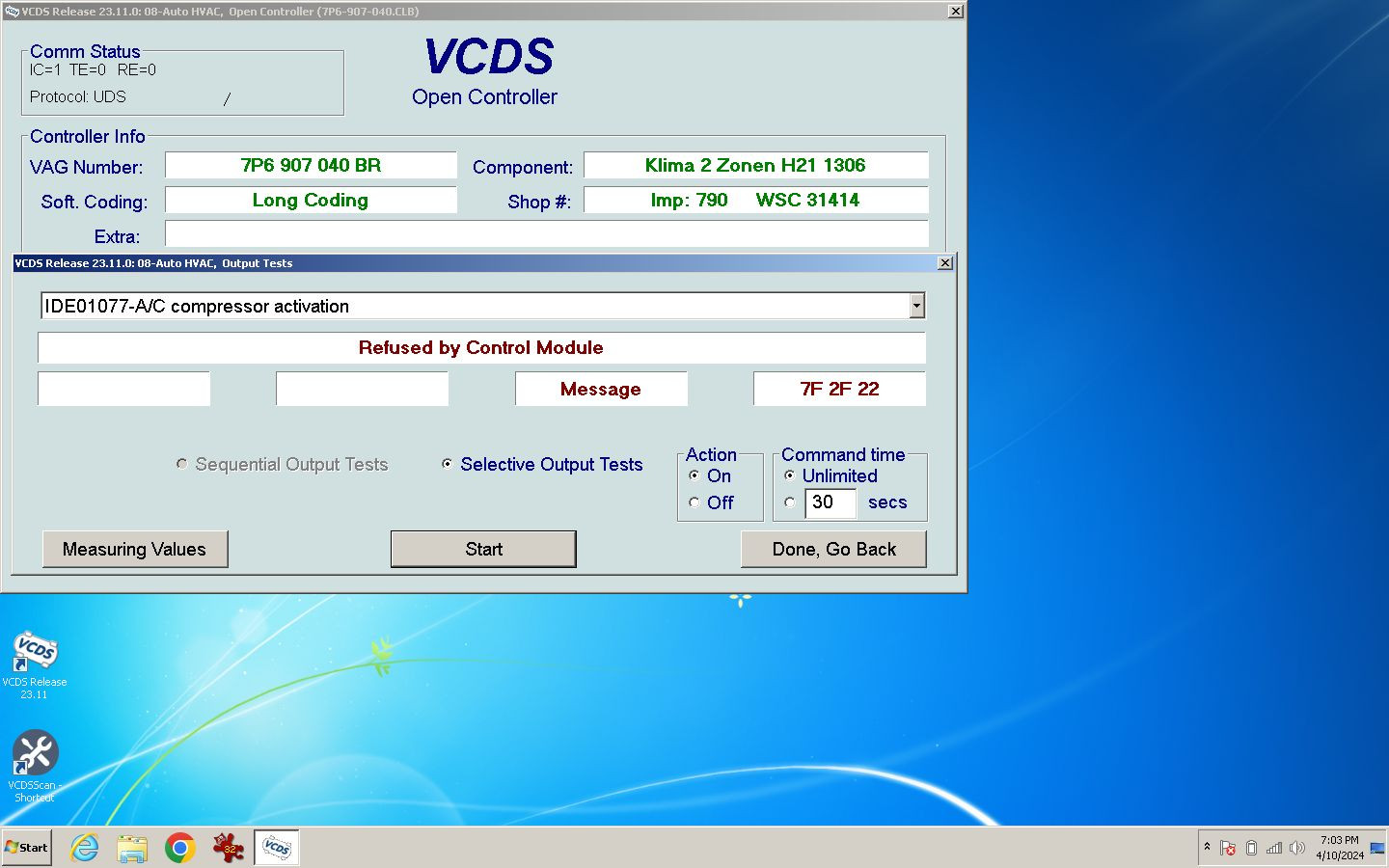Choose Unlimited command time
1389x868 pixels.
coord(789,475)
